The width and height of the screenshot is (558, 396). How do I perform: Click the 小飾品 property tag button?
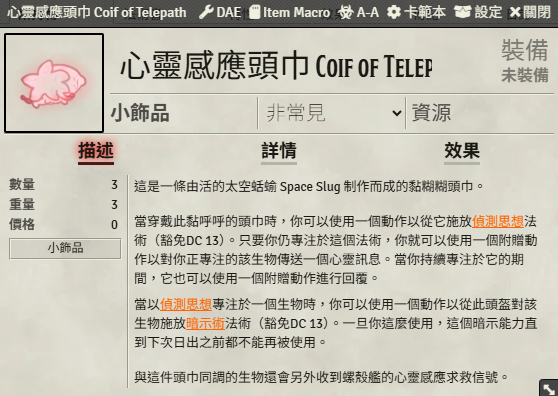pos(65,248)
